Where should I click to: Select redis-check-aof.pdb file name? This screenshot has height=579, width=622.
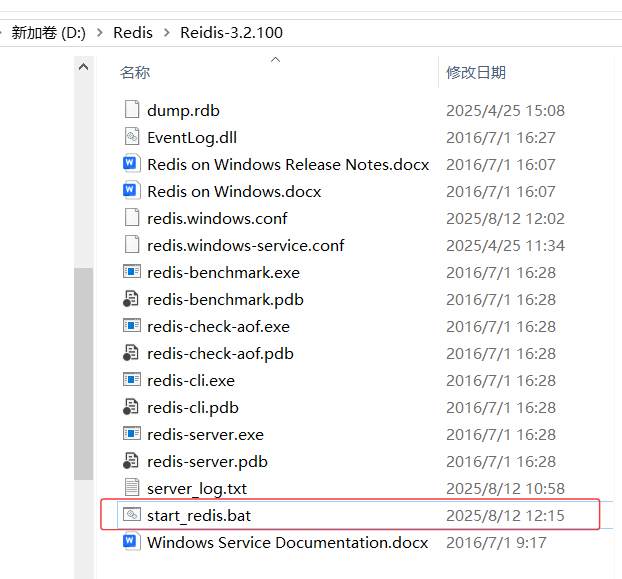220,353
